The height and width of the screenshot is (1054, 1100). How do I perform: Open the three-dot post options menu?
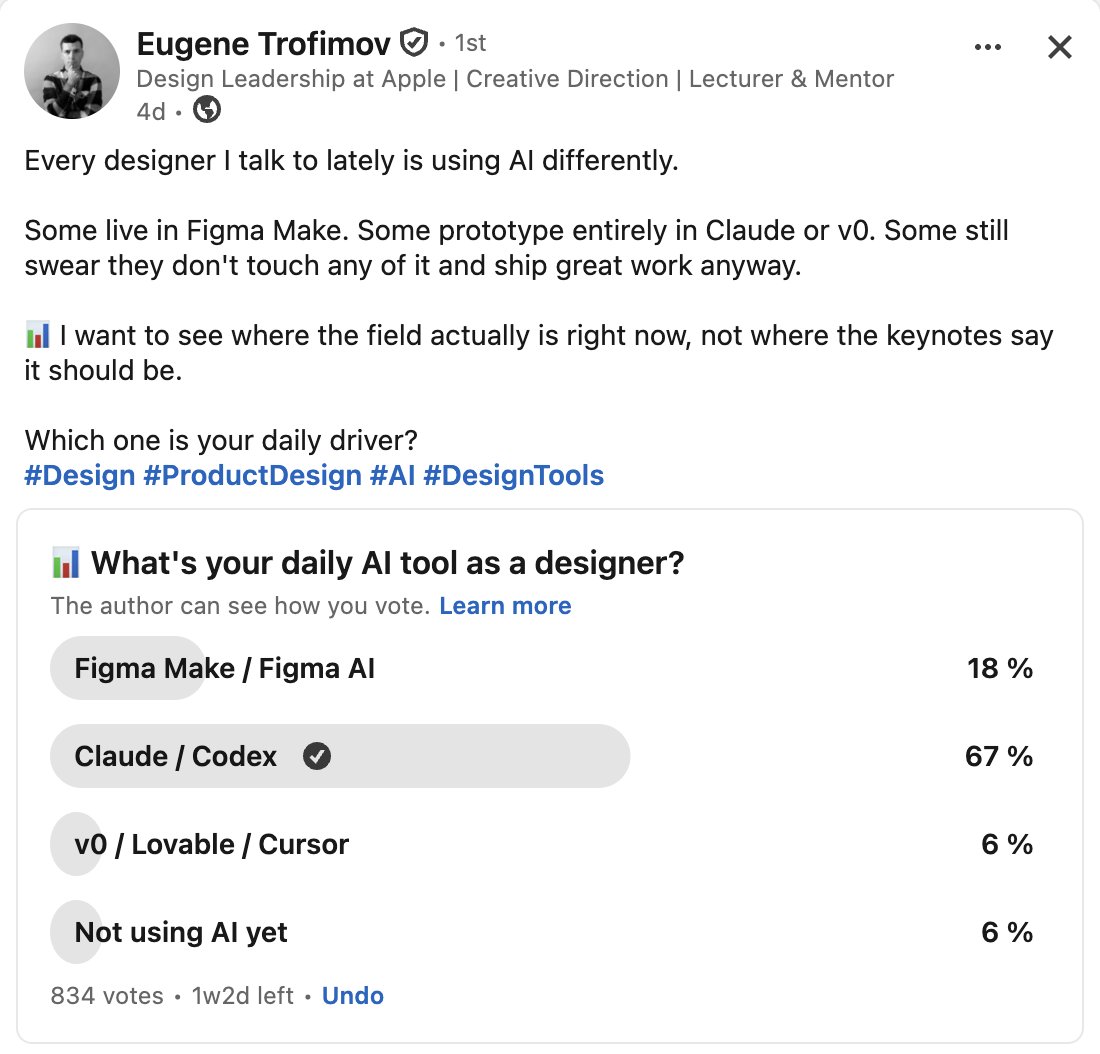[988, 47]
